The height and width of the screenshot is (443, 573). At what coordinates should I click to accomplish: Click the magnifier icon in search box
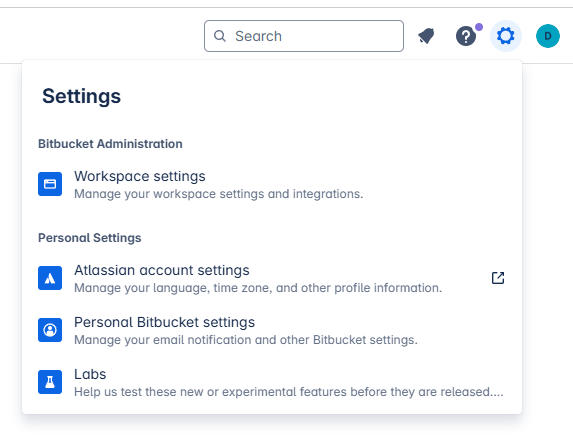(x=220, y=36)
